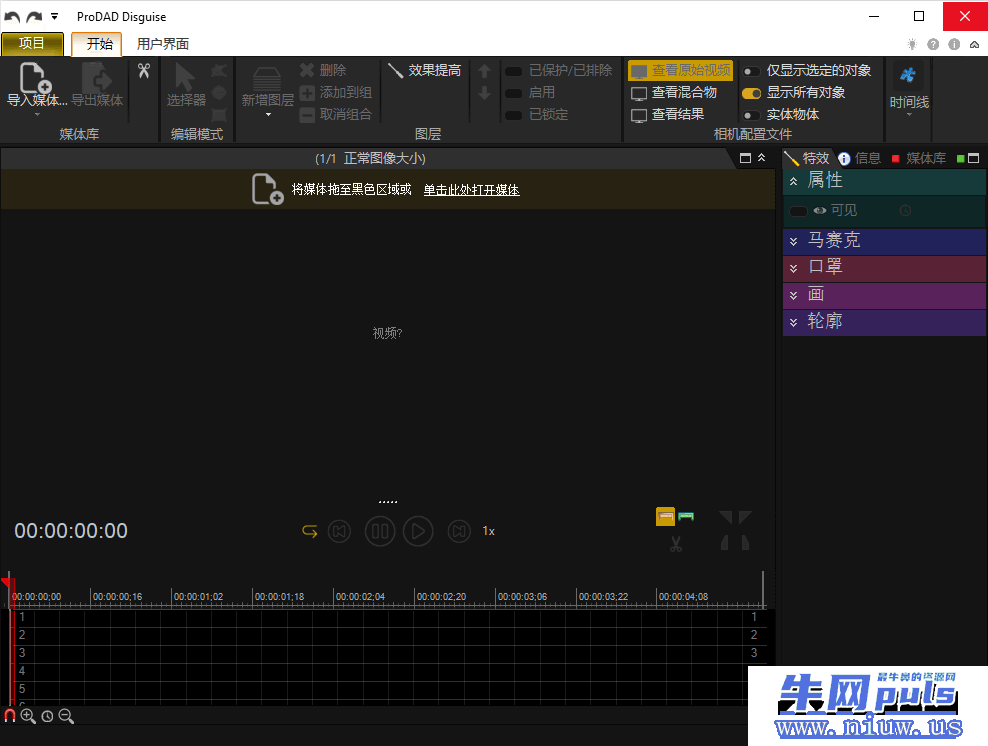Viewport: 988px width, 746px height.
Task: Move layer down with the down arrow
Action: click(x=484, y=93)
